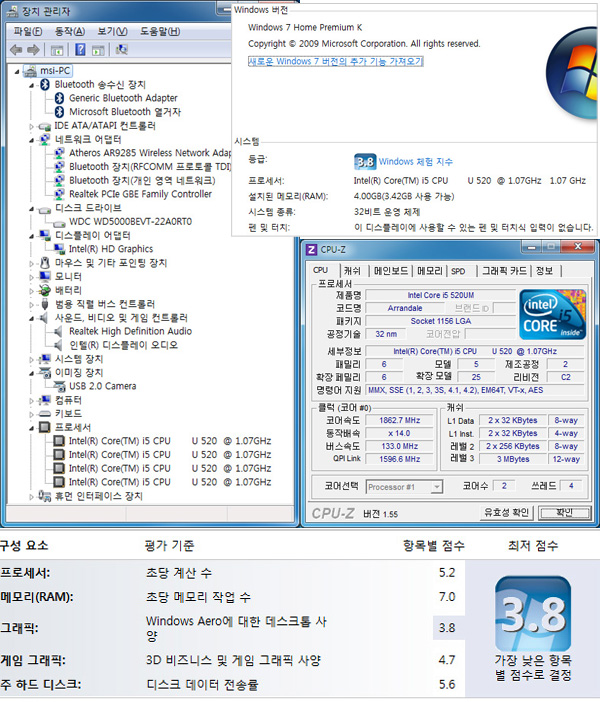
Task: Open the 보기(V) menu
Action: pos(112,31)
